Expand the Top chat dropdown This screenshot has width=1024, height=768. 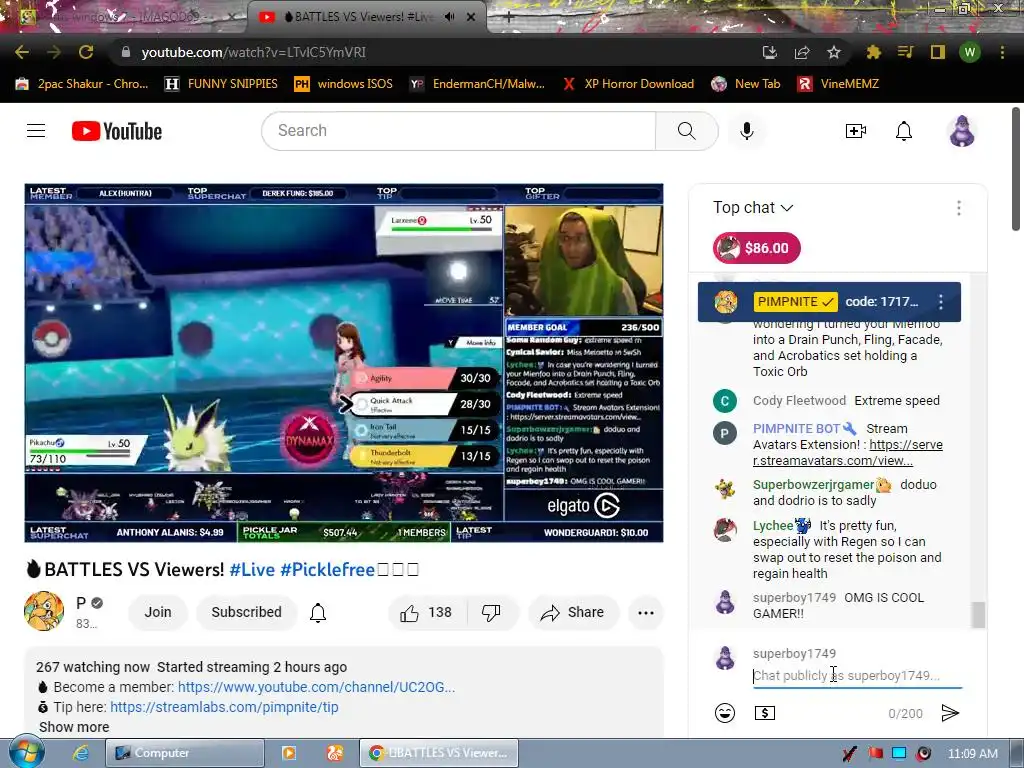(753, 208)
